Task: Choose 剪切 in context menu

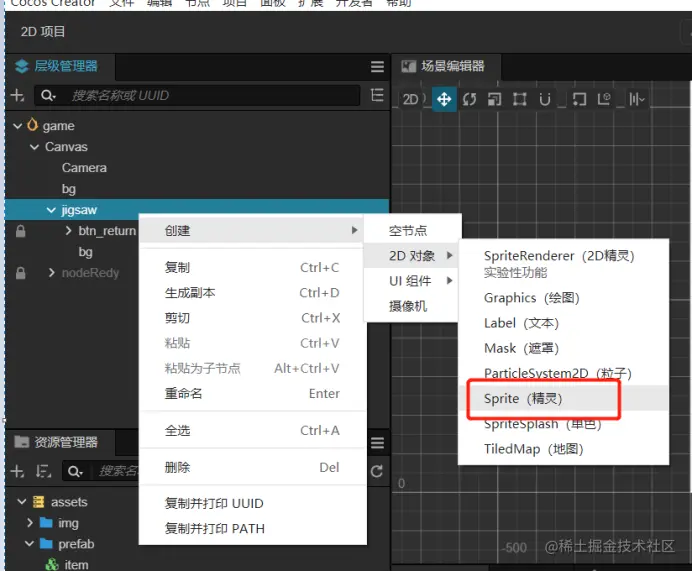Action: coord(252,318)
